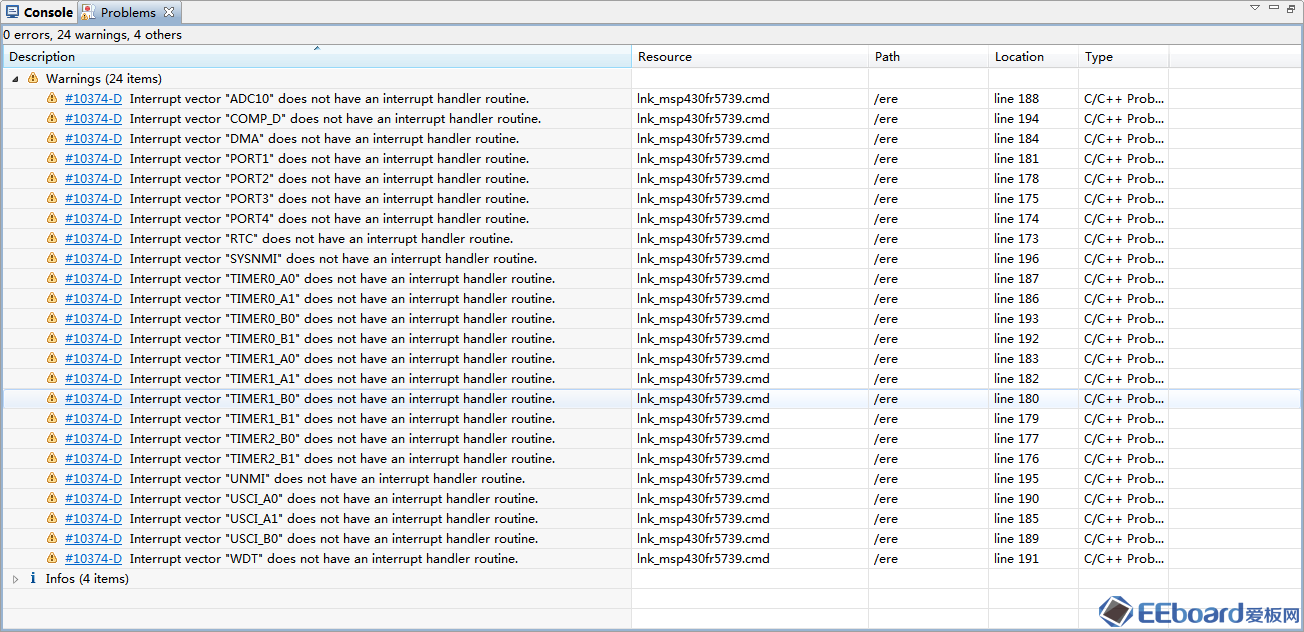Screen dimensions: 1304x632
Task: Expand the Infos (4 items) group
Action: pos(15,578)
